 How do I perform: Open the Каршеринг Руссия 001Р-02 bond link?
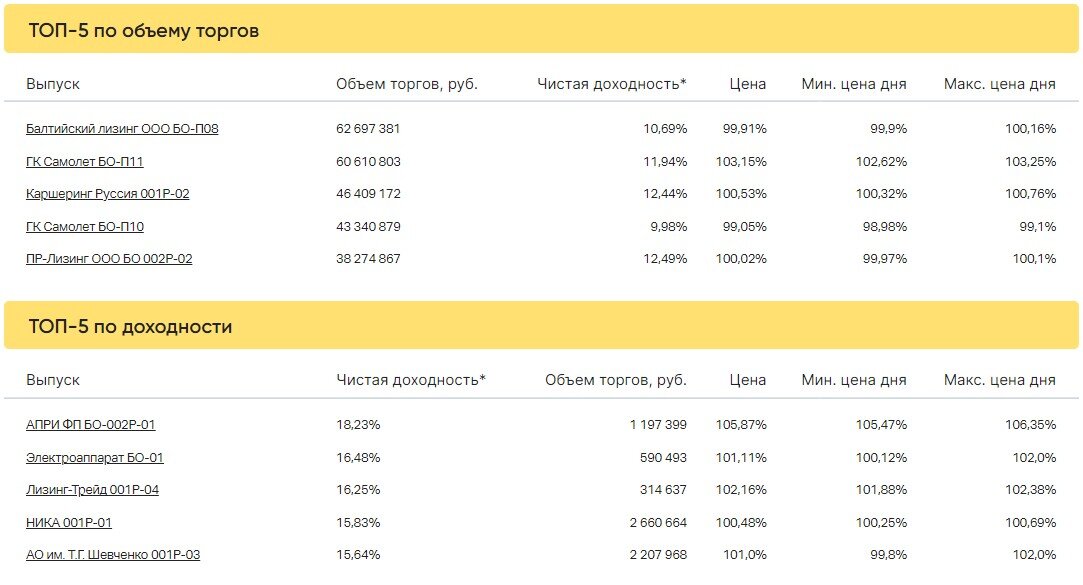[107, 194]
